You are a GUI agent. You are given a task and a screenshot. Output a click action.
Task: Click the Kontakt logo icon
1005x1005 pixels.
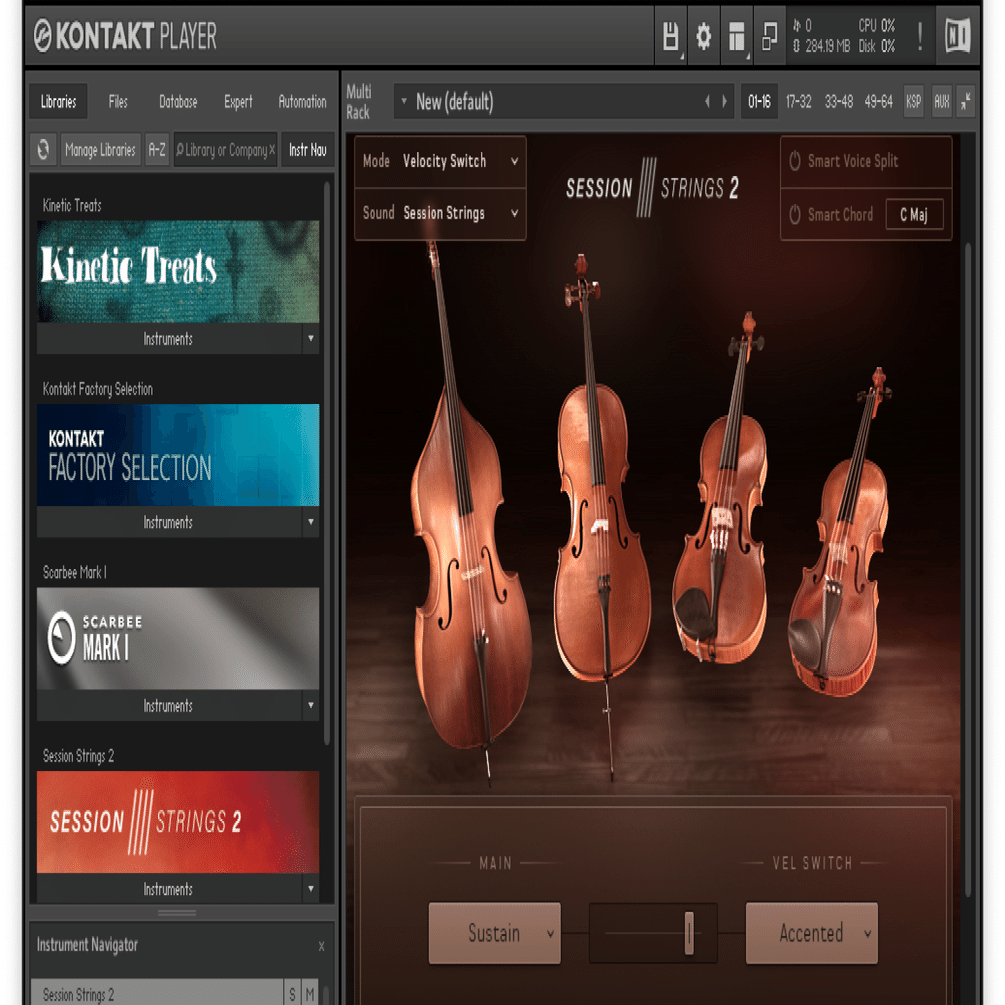click(x=43, y=35)
